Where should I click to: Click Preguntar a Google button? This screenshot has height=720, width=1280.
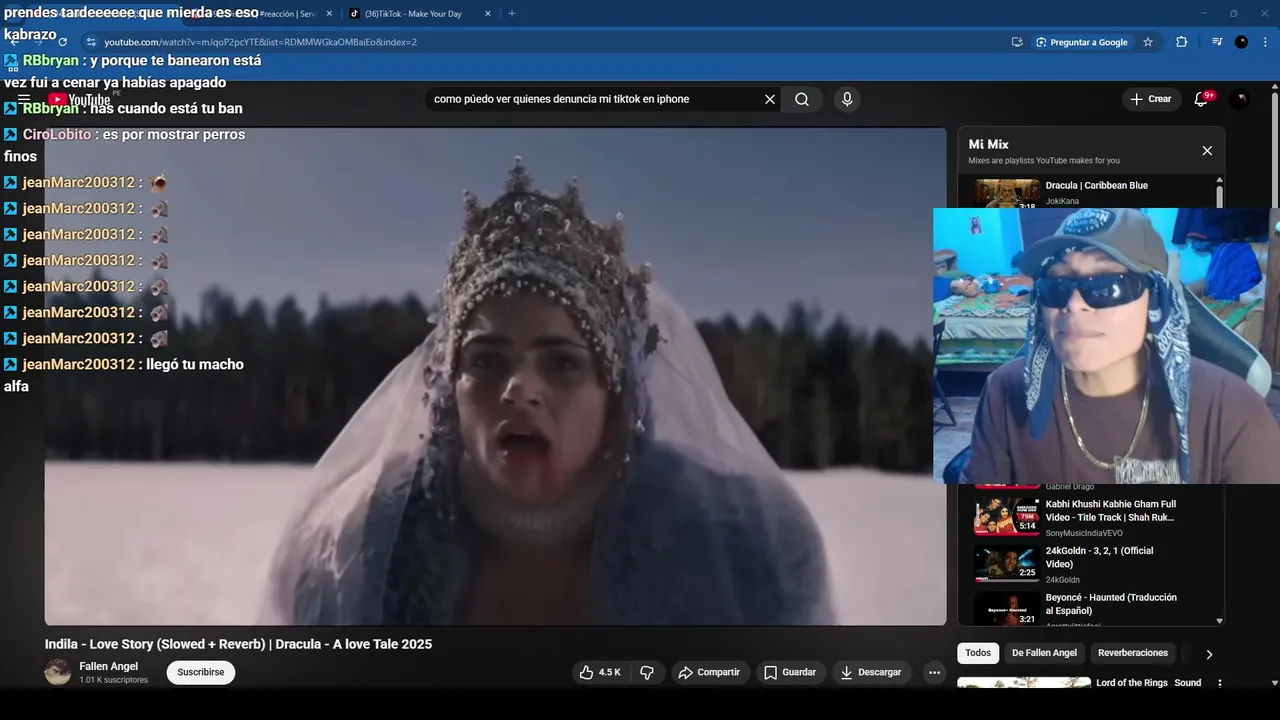coord(1081,42)
